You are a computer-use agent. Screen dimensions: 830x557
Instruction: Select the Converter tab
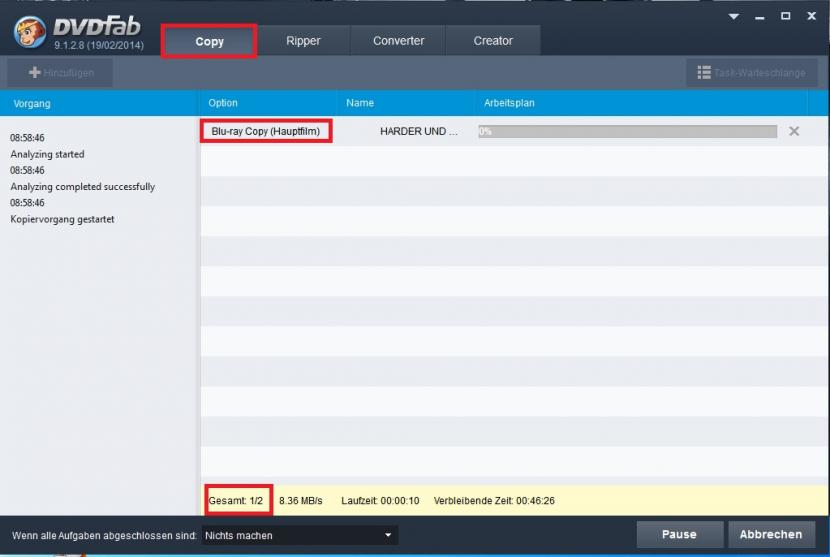pos(398,41)
